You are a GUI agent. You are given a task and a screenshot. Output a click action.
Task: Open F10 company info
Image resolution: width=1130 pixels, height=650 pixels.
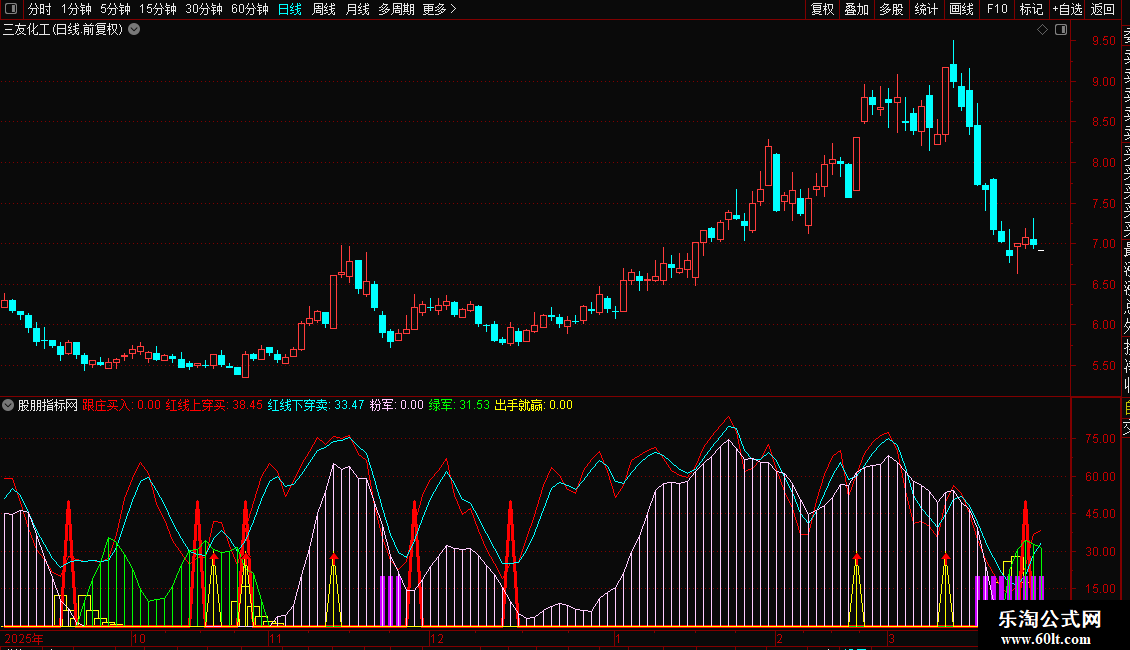997,9
